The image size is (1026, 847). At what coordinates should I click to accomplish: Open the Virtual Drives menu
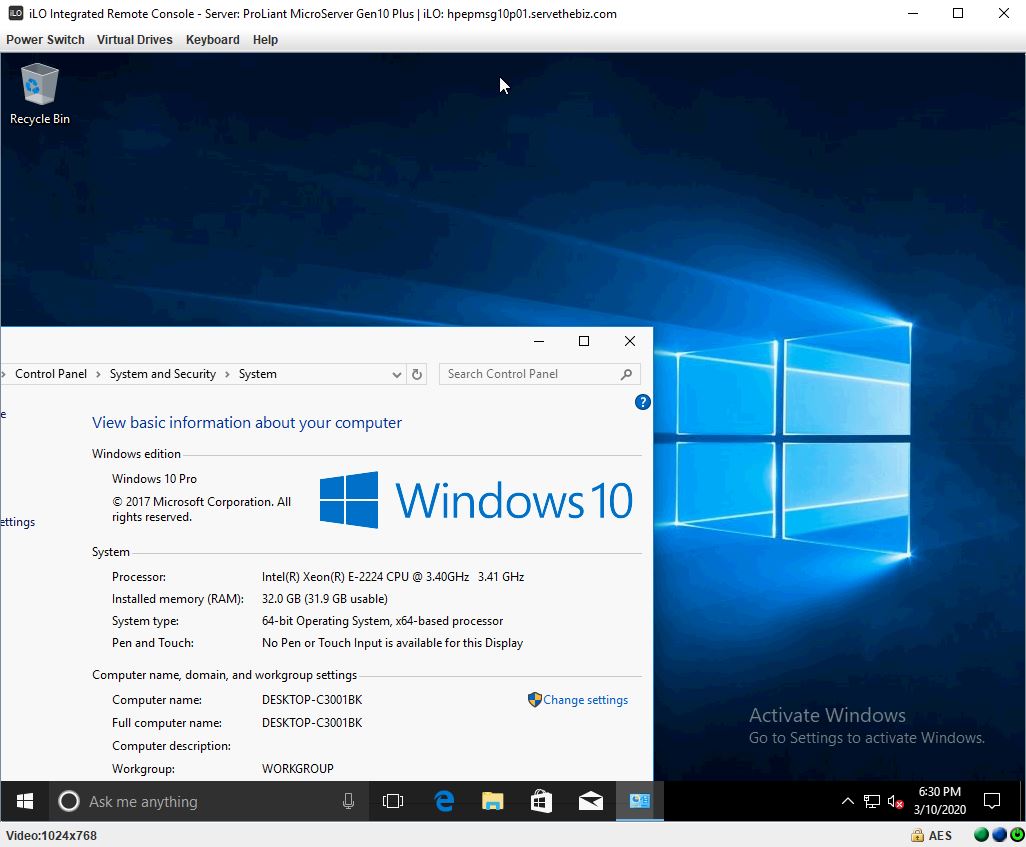(x=134, y=40)
